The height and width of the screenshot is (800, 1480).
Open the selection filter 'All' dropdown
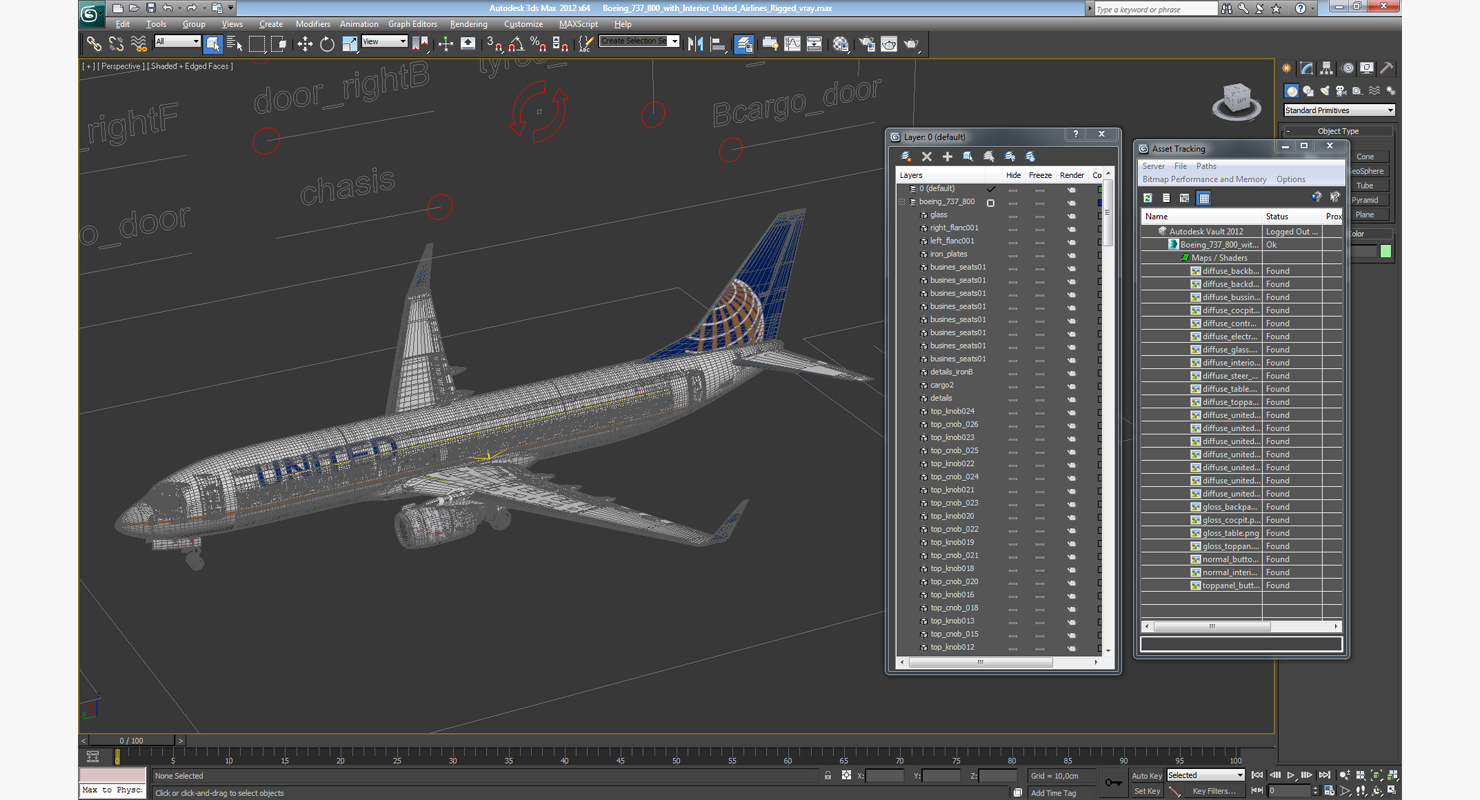178,42
